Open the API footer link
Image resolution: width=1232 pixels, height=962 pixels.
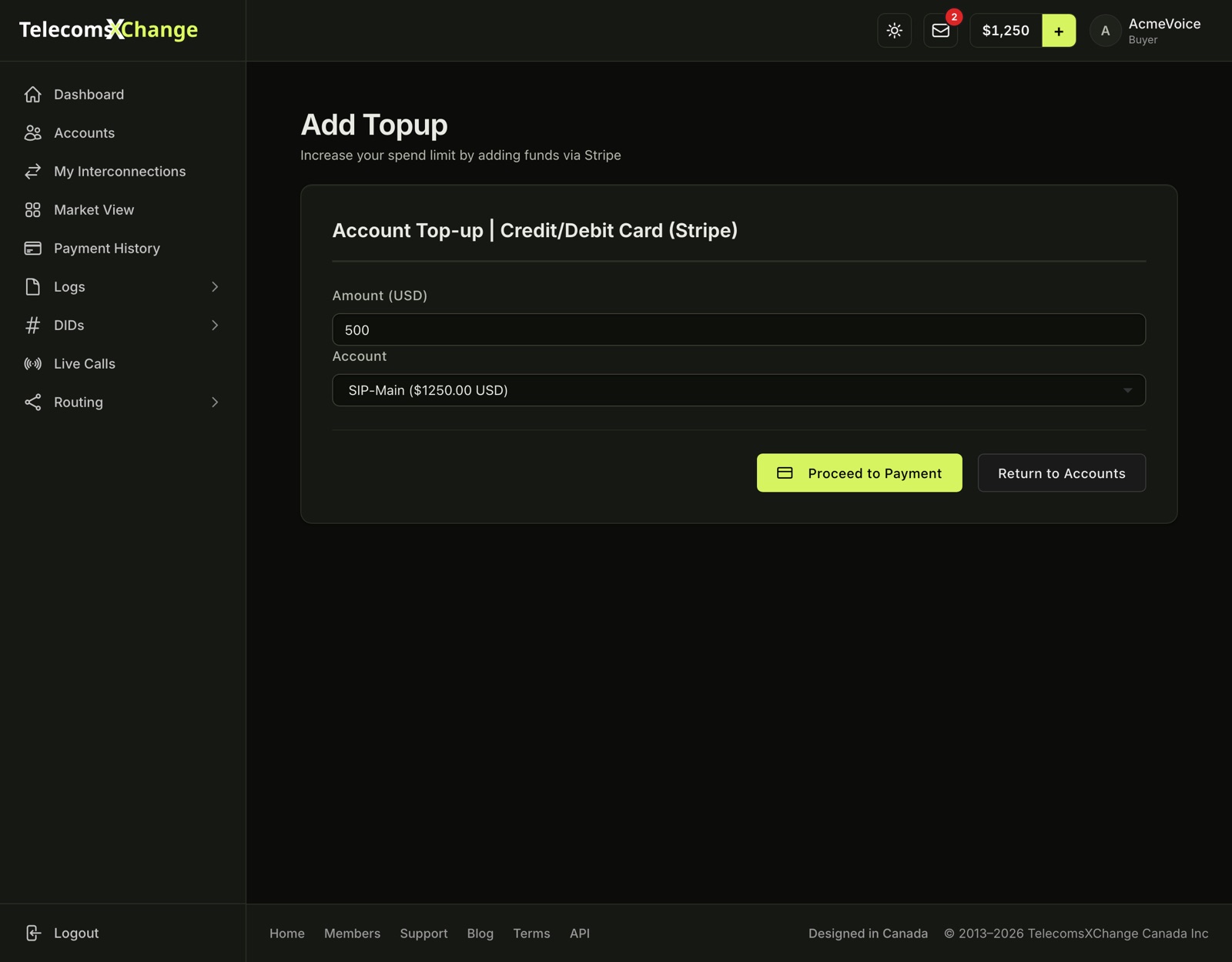pos(580,934)
